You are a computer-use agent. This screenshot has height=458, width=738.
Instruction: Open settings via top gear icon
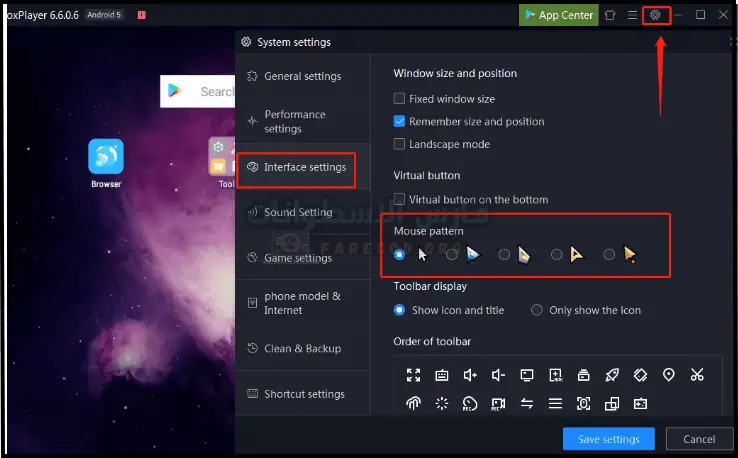(x=656, y=15)
